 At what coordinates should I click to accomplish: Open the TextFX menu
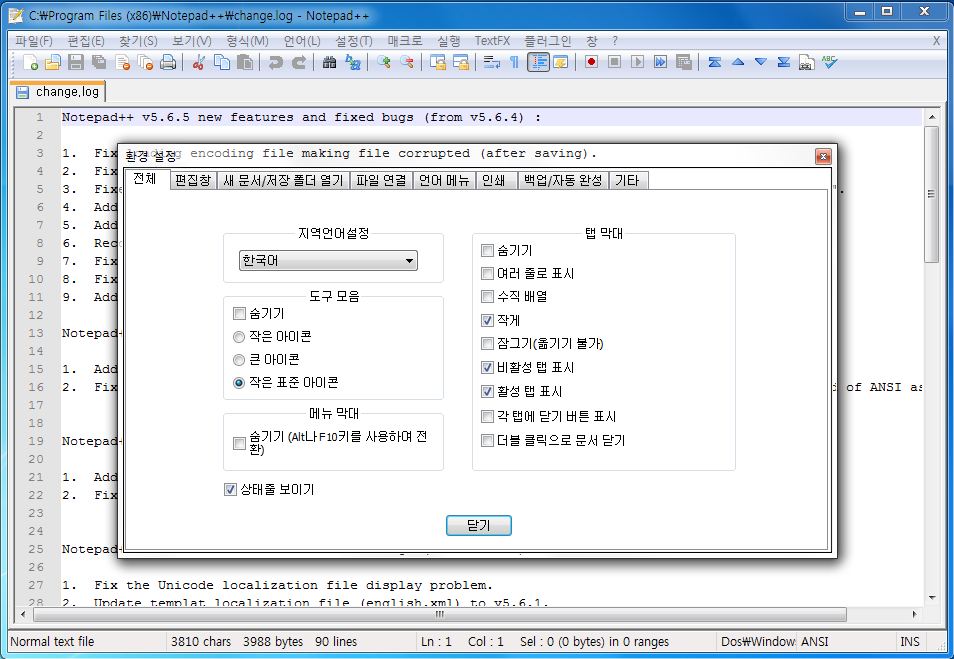pyautogui.click(x=492, y=41)
